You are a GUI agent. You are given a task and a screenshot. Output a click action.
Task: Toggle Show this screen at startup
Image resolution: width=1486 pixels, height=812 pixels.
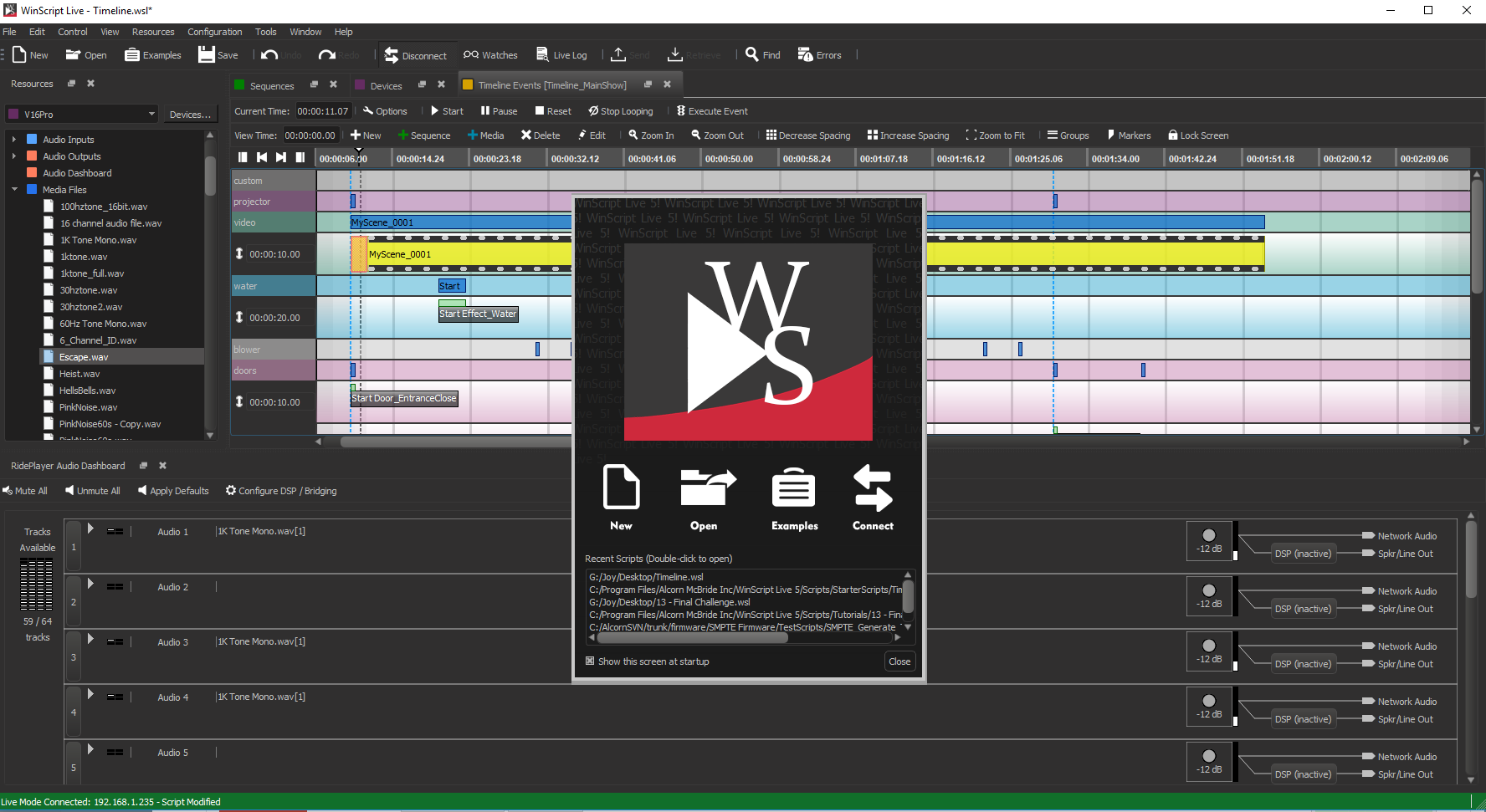click(x=590, y=661)
